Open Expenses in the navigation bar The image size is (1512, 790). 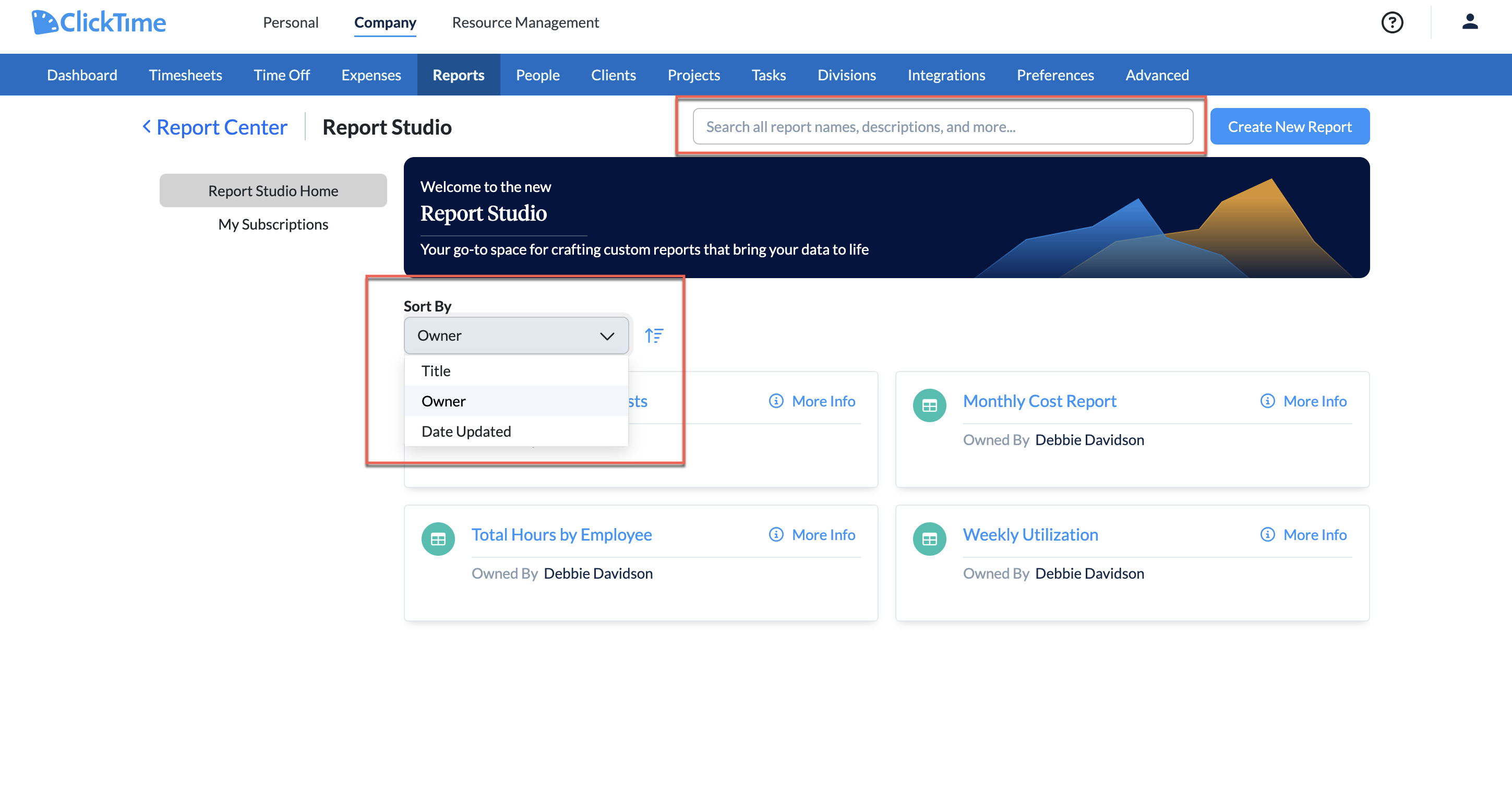[x=371, y=75]
